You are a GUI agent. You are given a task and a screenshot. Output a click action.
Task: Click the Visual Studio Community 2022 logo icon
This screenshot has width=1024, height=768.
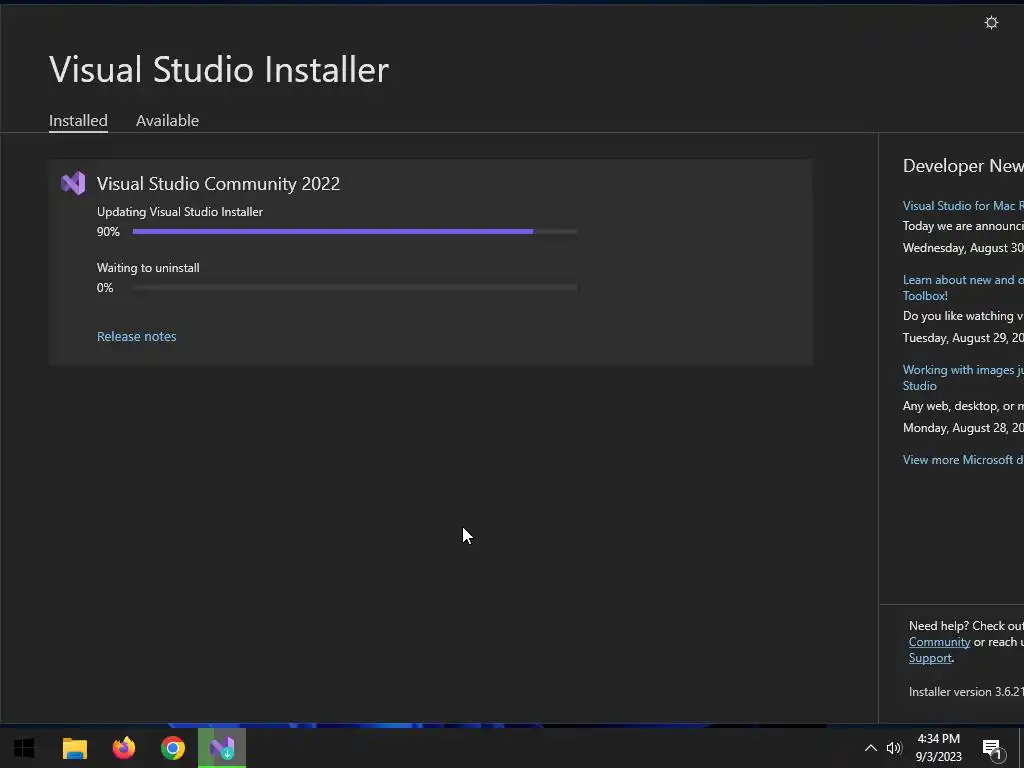point(73,184)
